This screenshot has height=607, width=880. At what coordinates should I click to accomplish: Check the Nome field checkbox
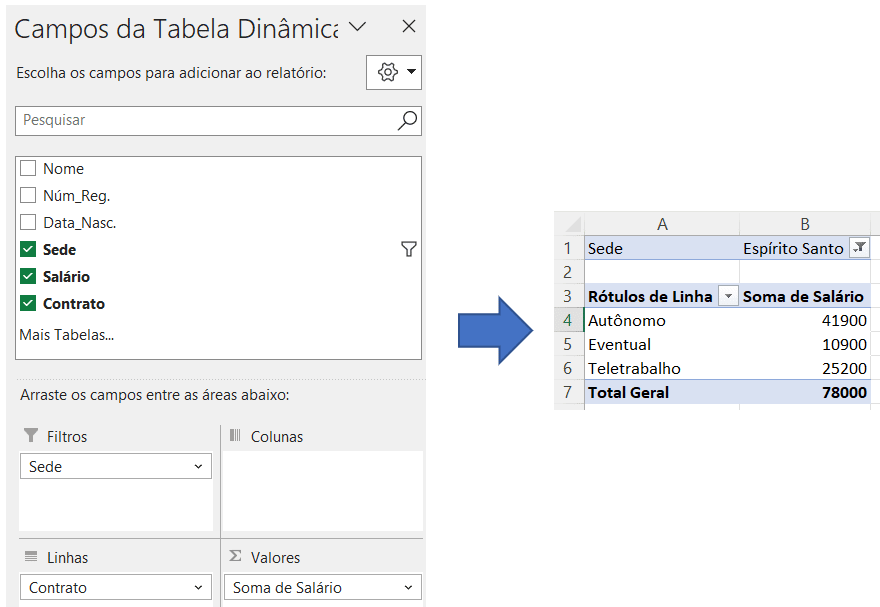(28, 168)
